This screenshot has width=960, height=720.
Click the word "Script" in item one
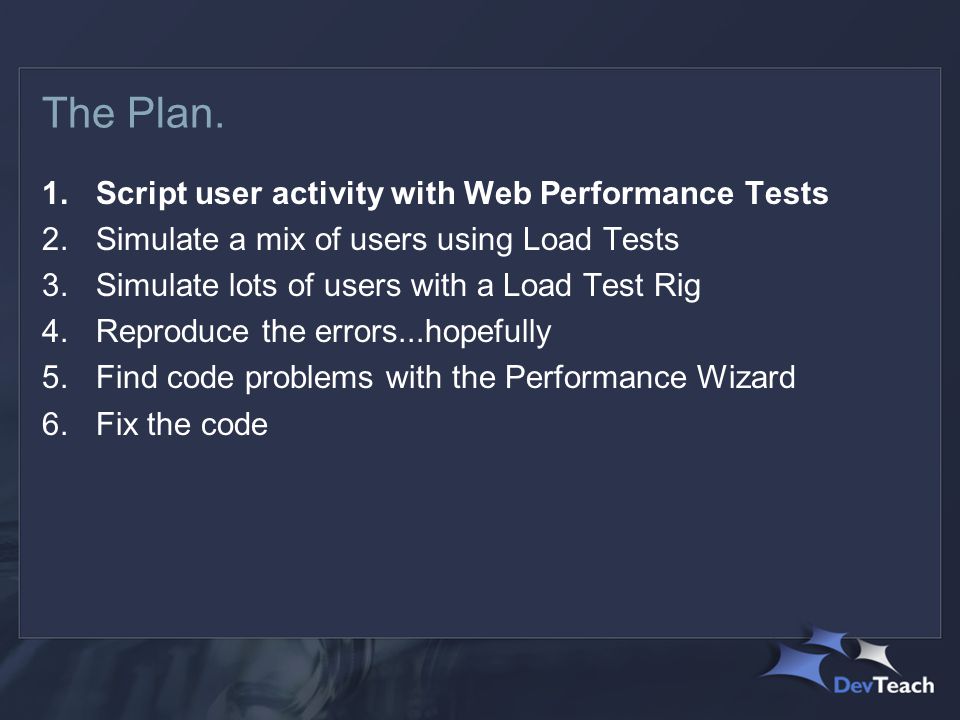[x=141, y=195]
